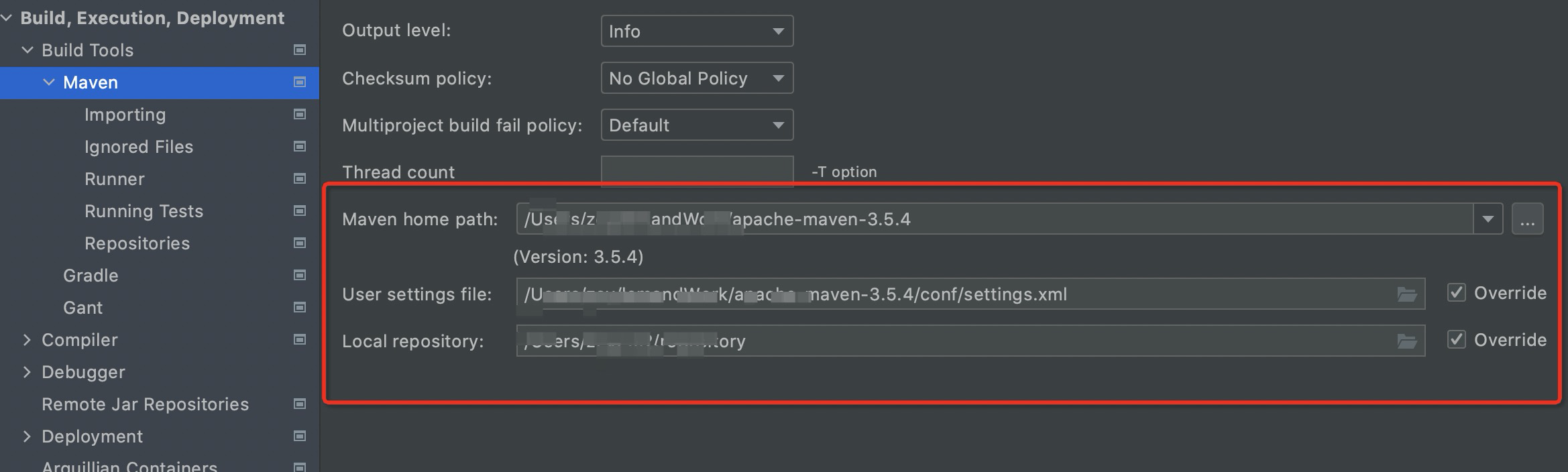Select Repositories under Maven
Image resolution: width=1568 pixels, height=472 pixels.
pyautogui.click(x=137, y=243)
